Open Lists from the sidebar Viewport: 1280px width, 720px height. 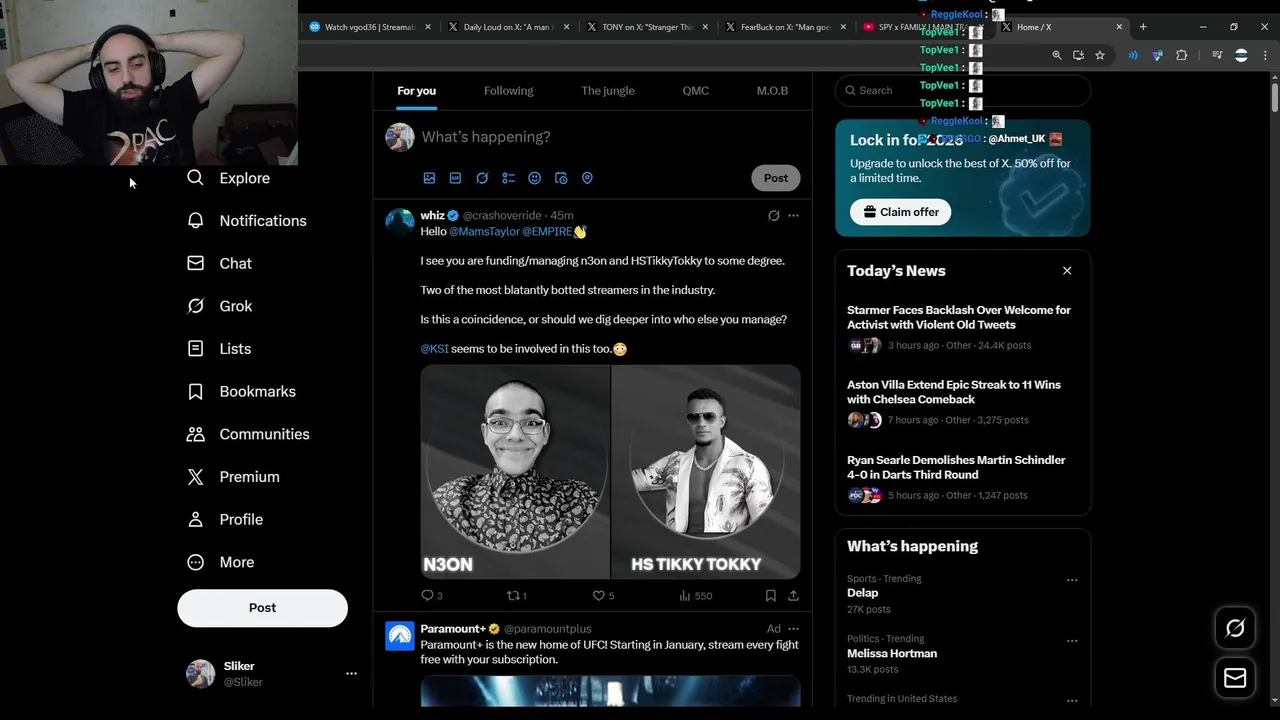pyautogui.click(x=219, y=349)
